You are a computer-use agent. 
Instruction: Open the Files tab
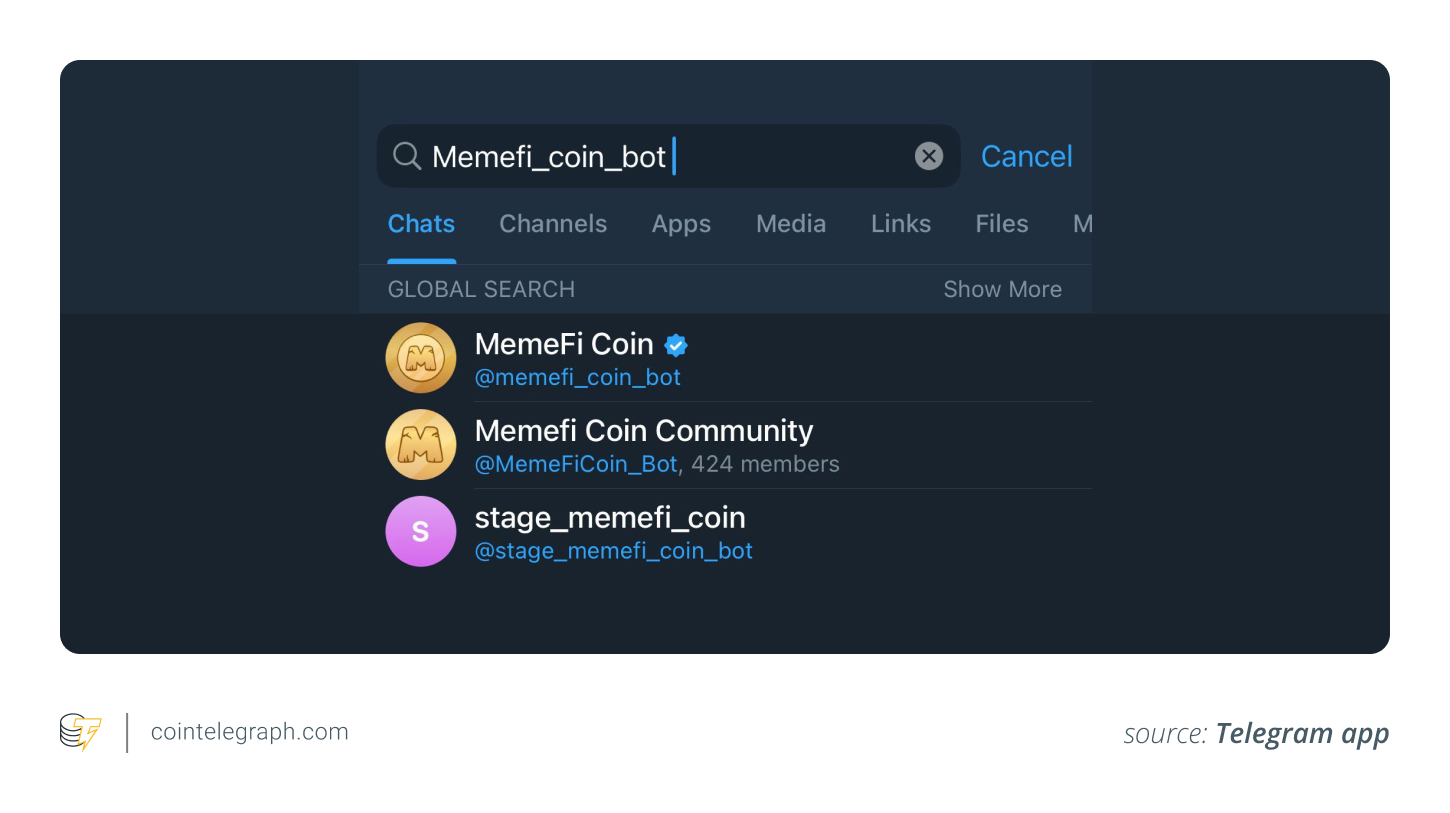click(1002, 224)
